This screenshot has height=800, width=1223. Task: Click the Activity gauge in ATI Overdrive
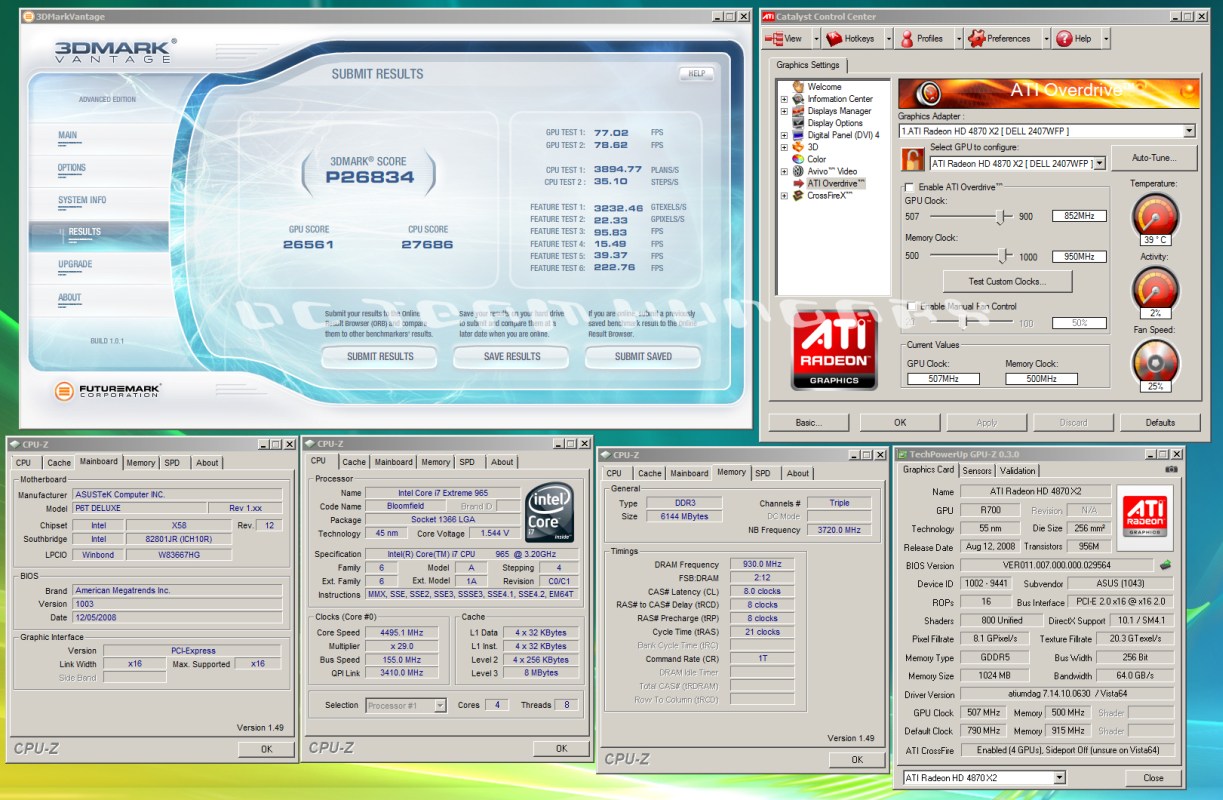(1154, 291)
